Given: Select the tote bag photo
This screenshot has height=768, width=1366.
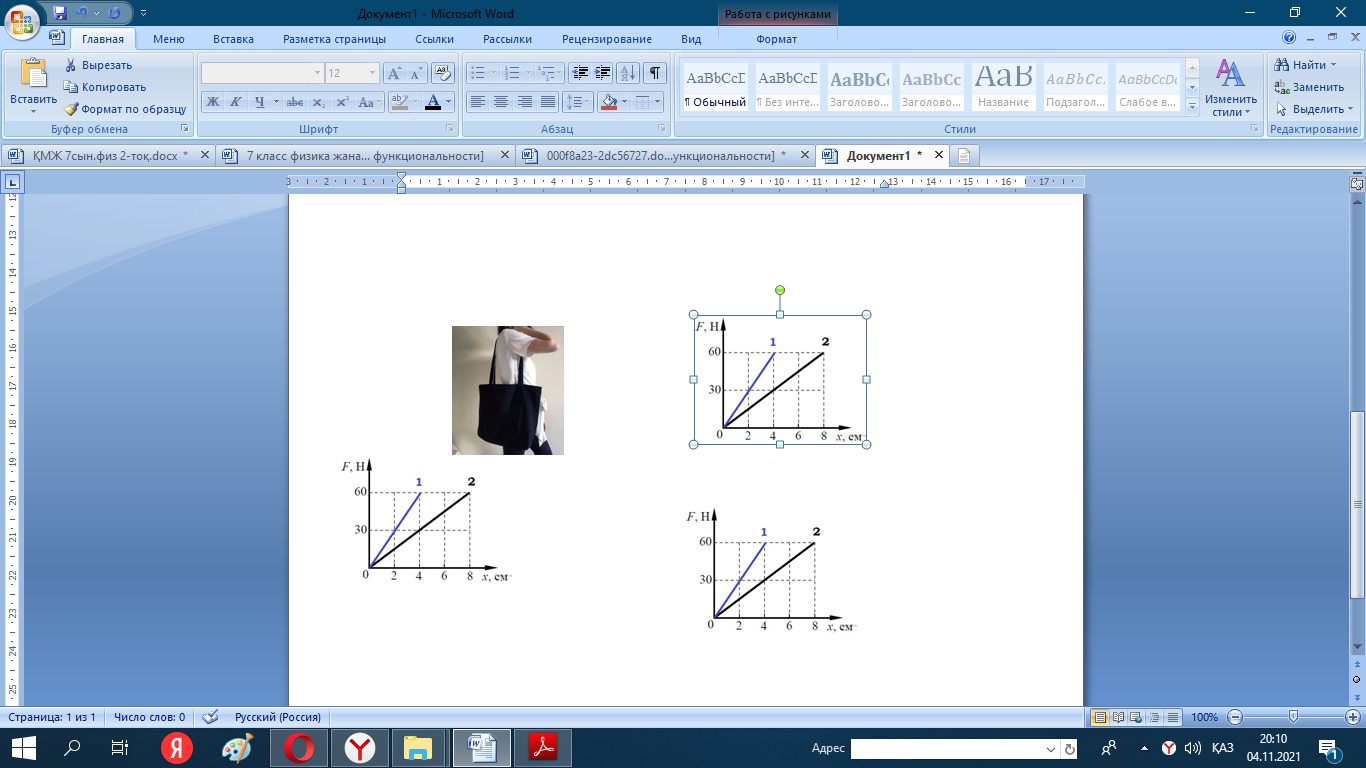Looking at the screenshot, I should tap(508, 390).
